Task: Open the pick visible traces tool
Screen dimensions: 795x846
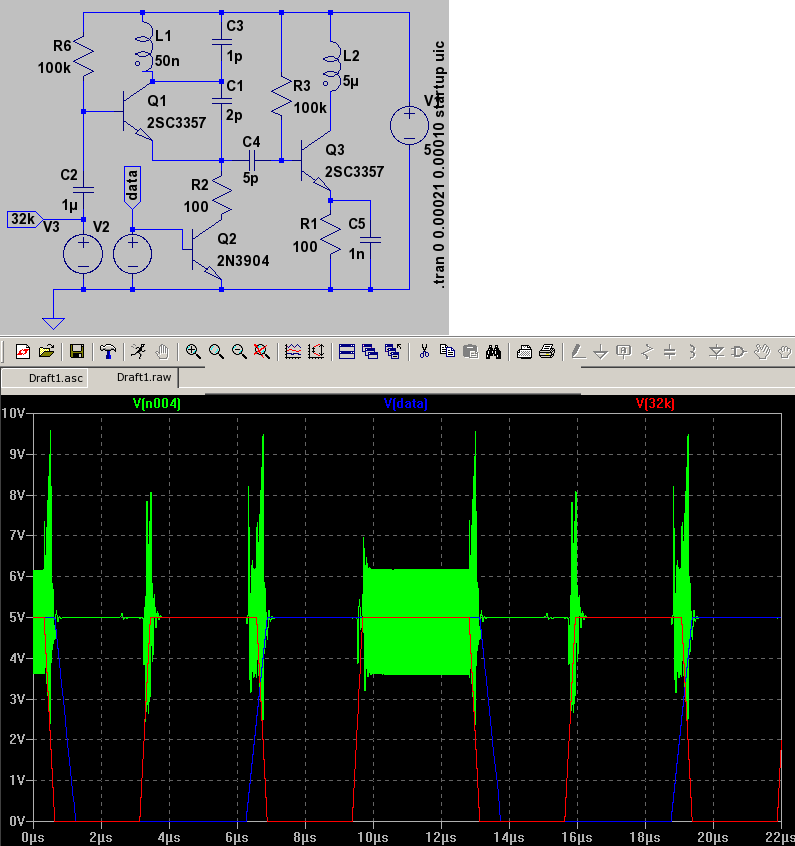Action: 293,352
